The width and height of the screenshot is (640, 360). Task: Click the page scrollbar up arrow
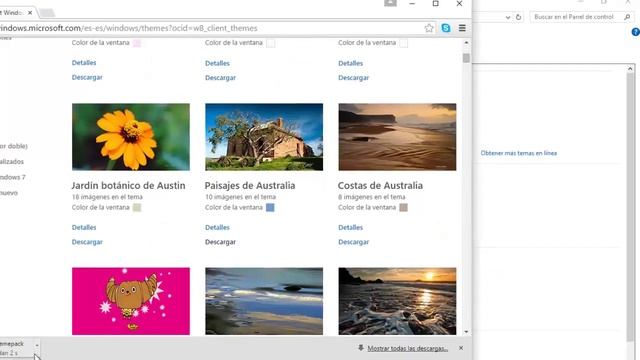click(x=466, y=42)
